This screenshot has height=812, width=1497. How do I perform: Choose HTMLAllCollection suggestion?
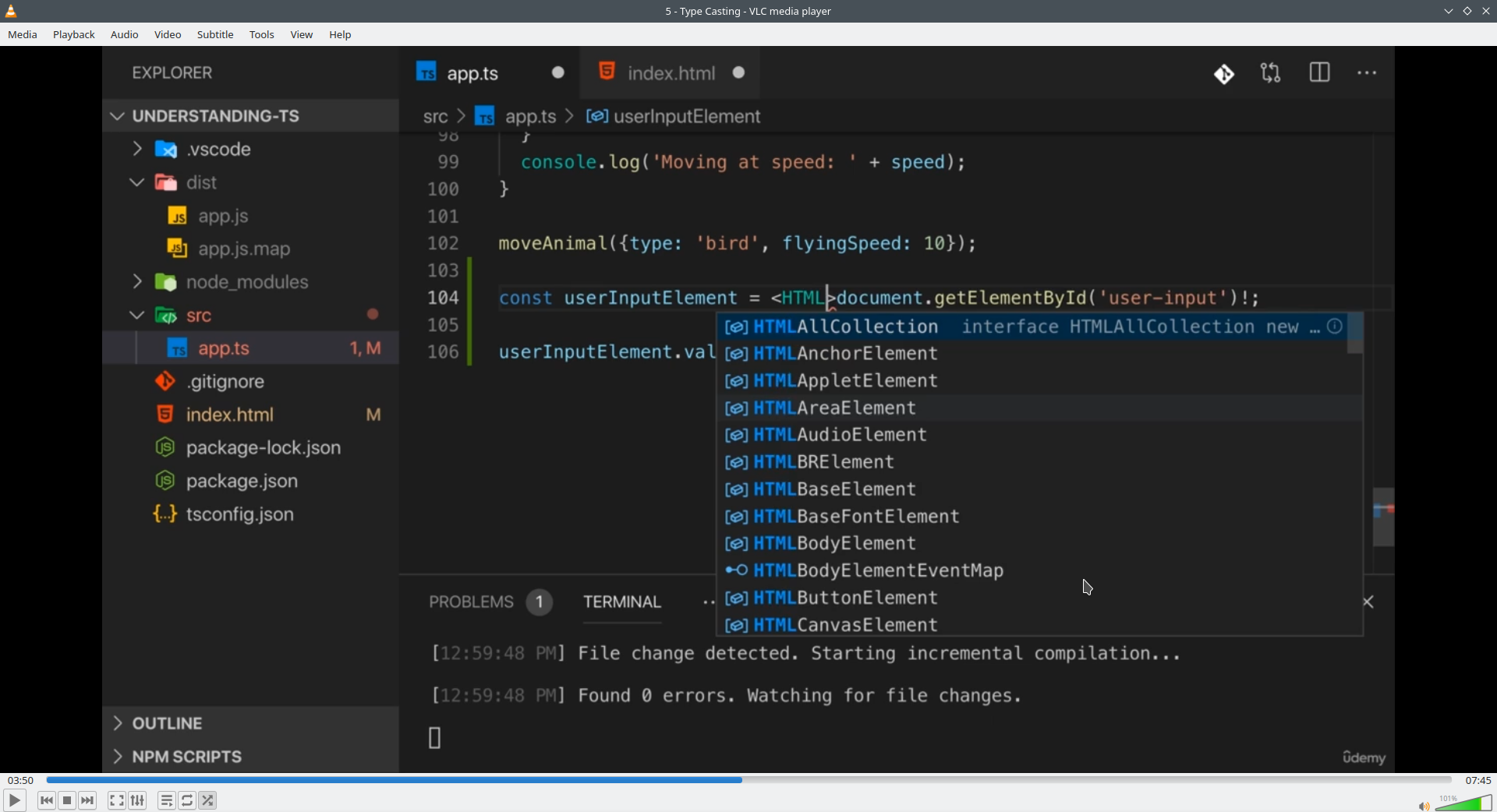(x=1032, y=327)
